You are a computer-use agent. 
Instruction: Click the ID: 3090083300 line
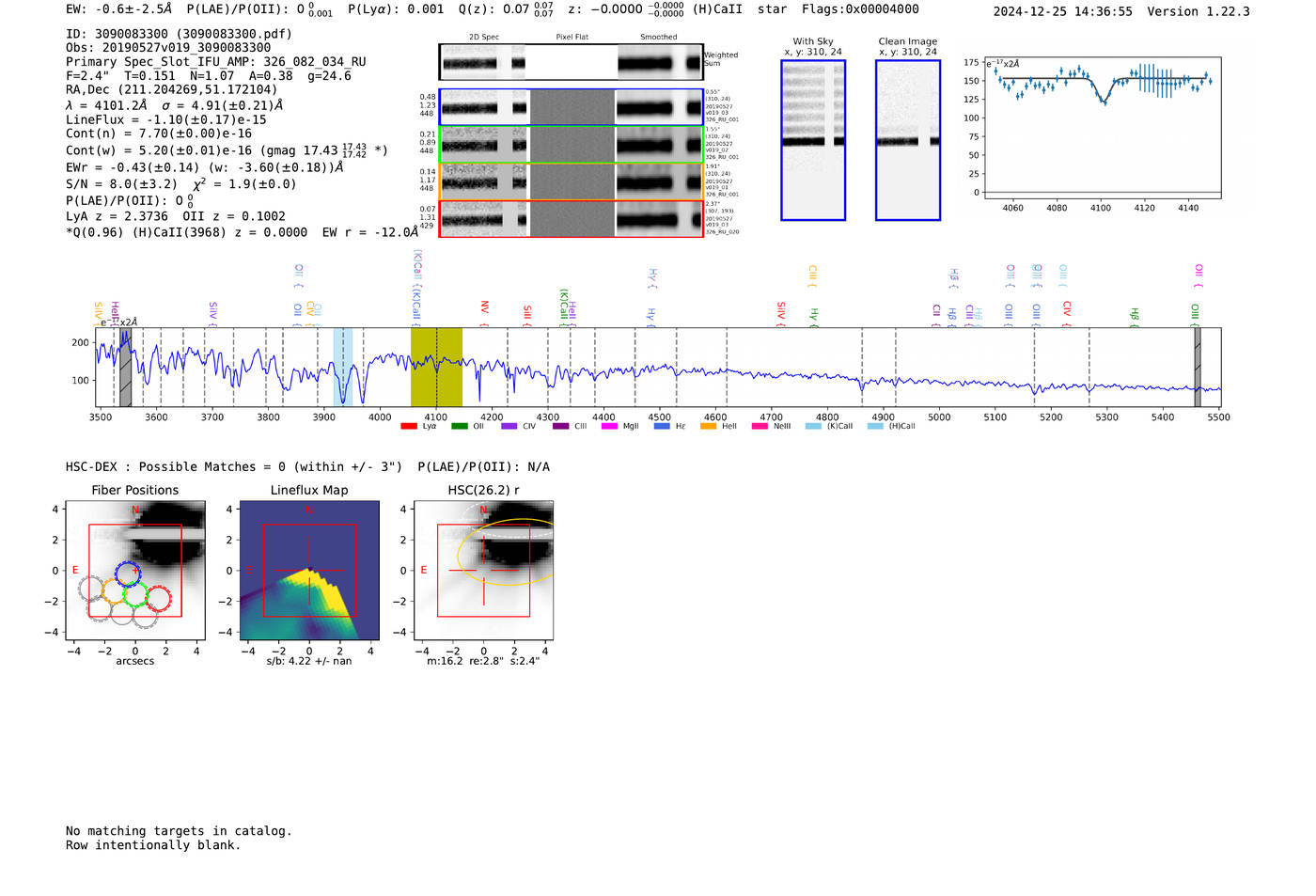(x=179, y=34)
